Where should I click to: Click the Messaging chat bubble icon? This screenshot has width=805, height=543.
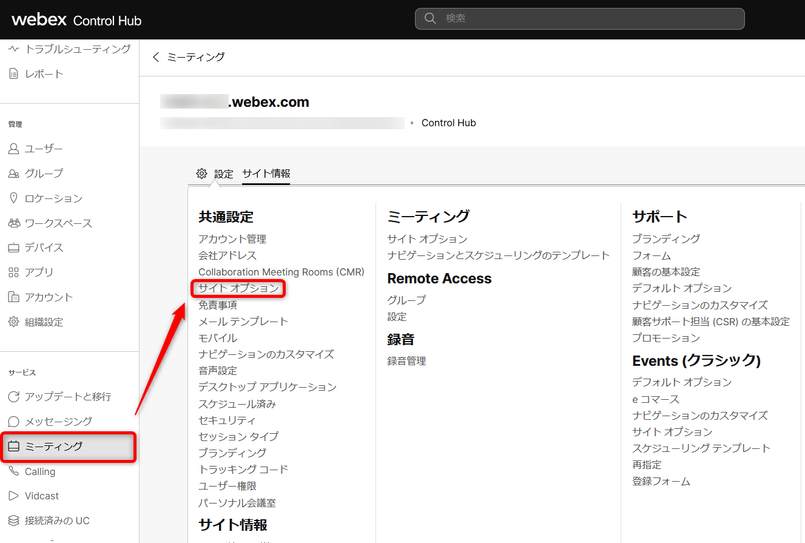(14, 422)
